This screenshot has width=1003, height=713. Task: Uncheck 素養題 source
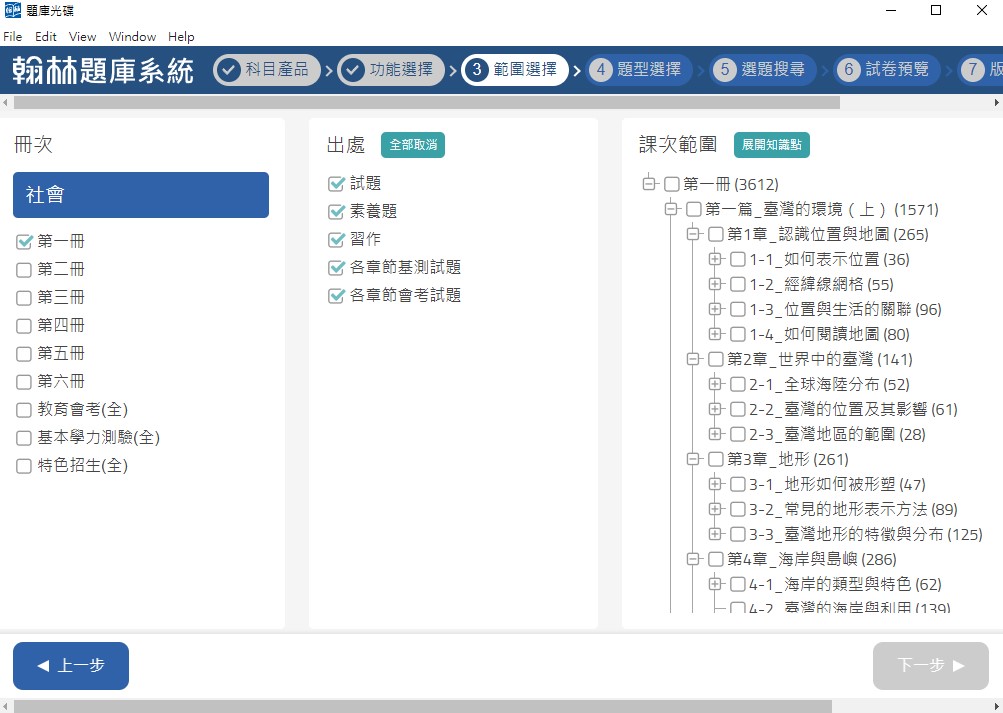(336, 212)
